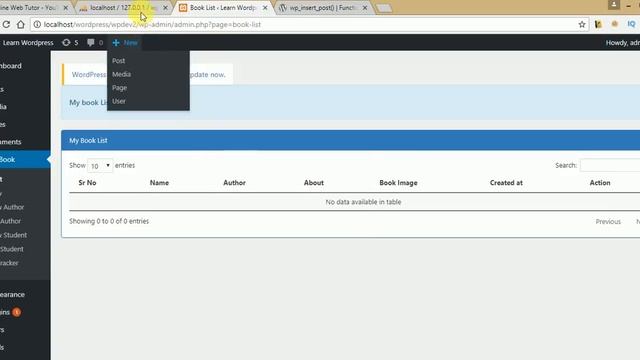Viewport: 640px width, 360px height.
Task: Sort table by Name column
Action: point(159,183)
